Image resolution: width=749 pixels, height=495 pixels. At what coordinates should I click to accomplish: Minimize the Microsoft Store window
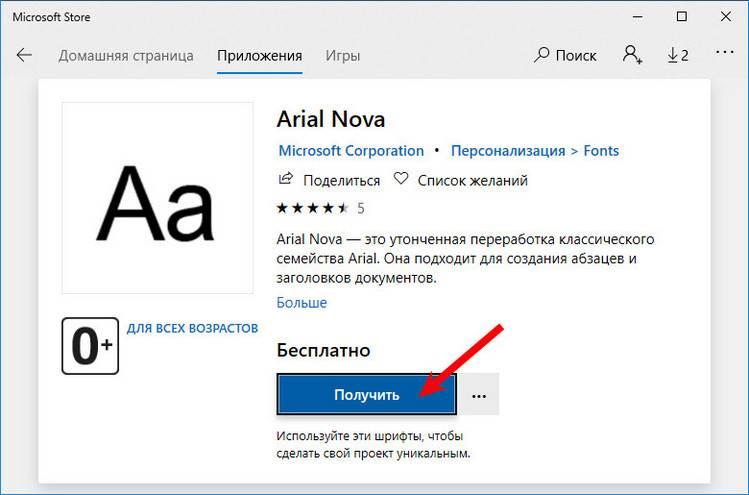pyautogui.click(x=638, y=17)
